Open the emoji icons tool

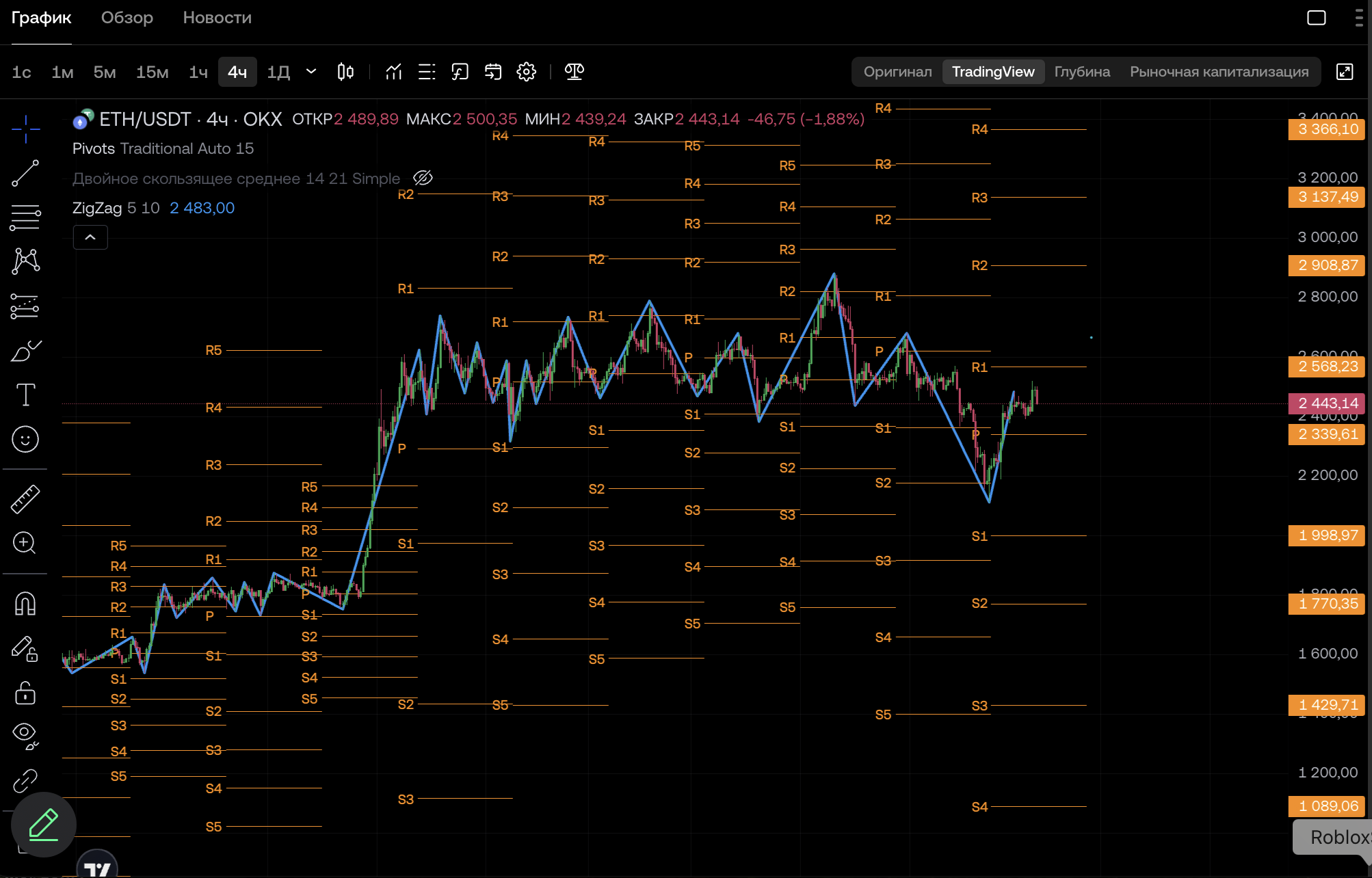click(25, 439)
